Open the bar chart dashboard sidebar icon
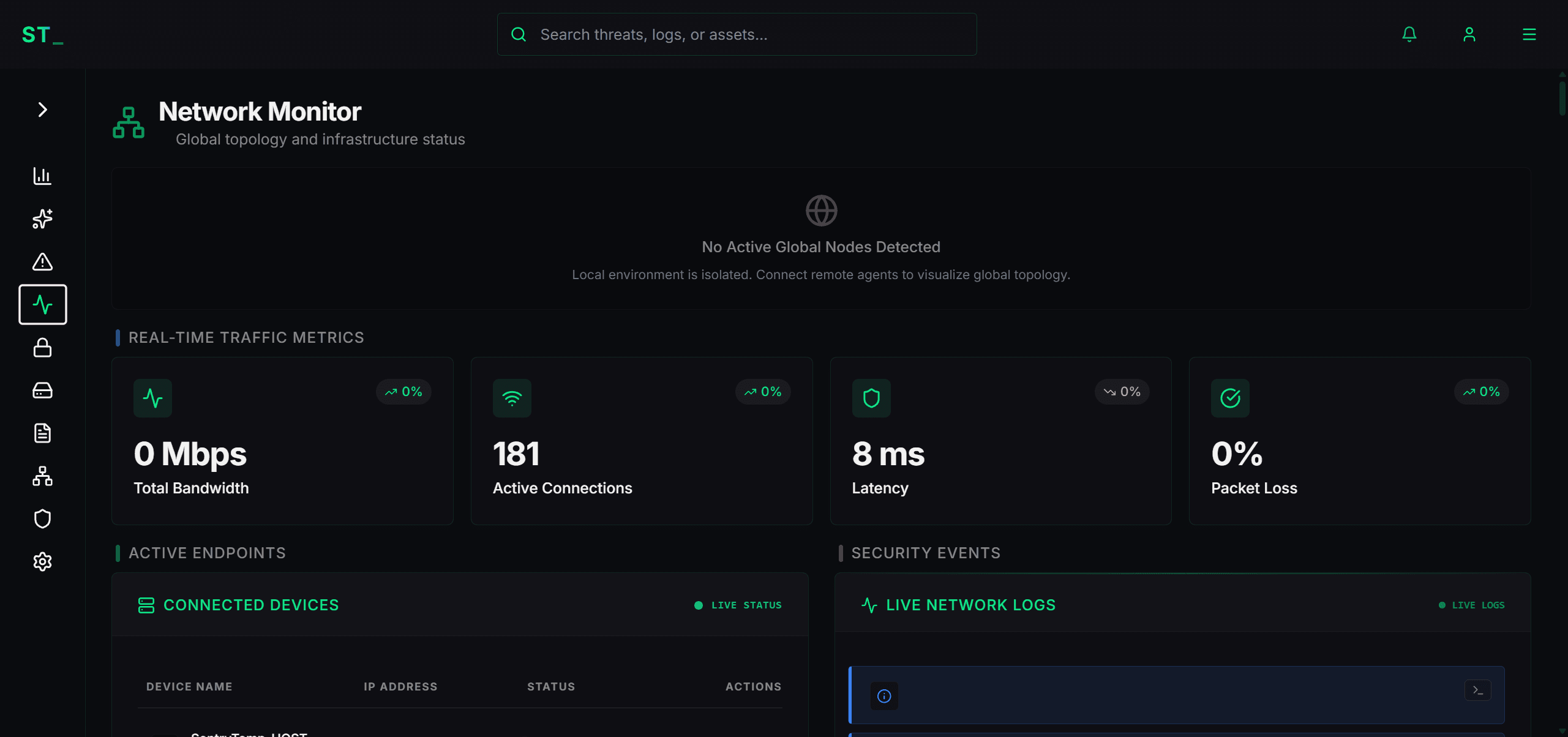Image resolution: width=1568 pixels, height=737 pixels. (42, 176)
